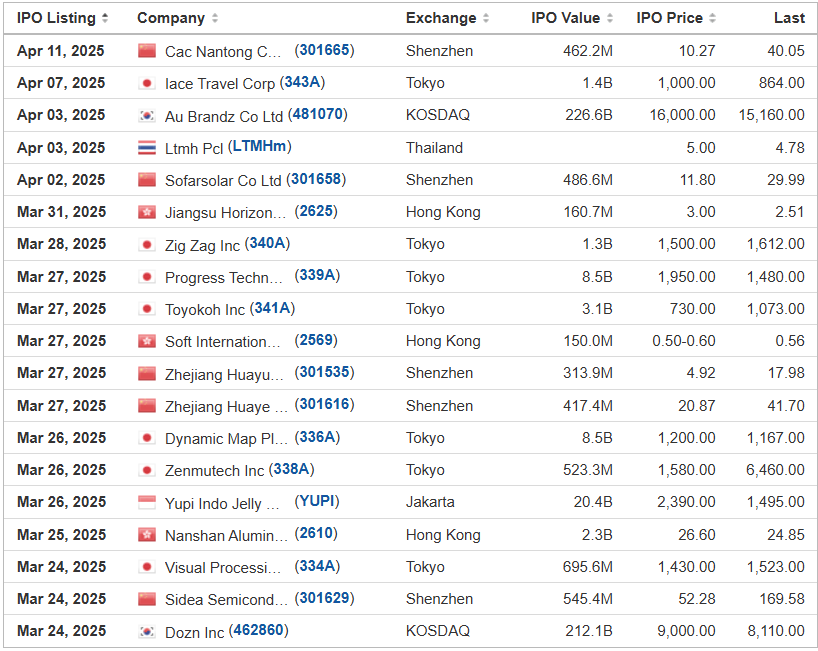Click the 'KOSDAQ' cell in Au Brandz row
Image resolution: width=818 pixels, height=651 pixels.
coord(438,115)
